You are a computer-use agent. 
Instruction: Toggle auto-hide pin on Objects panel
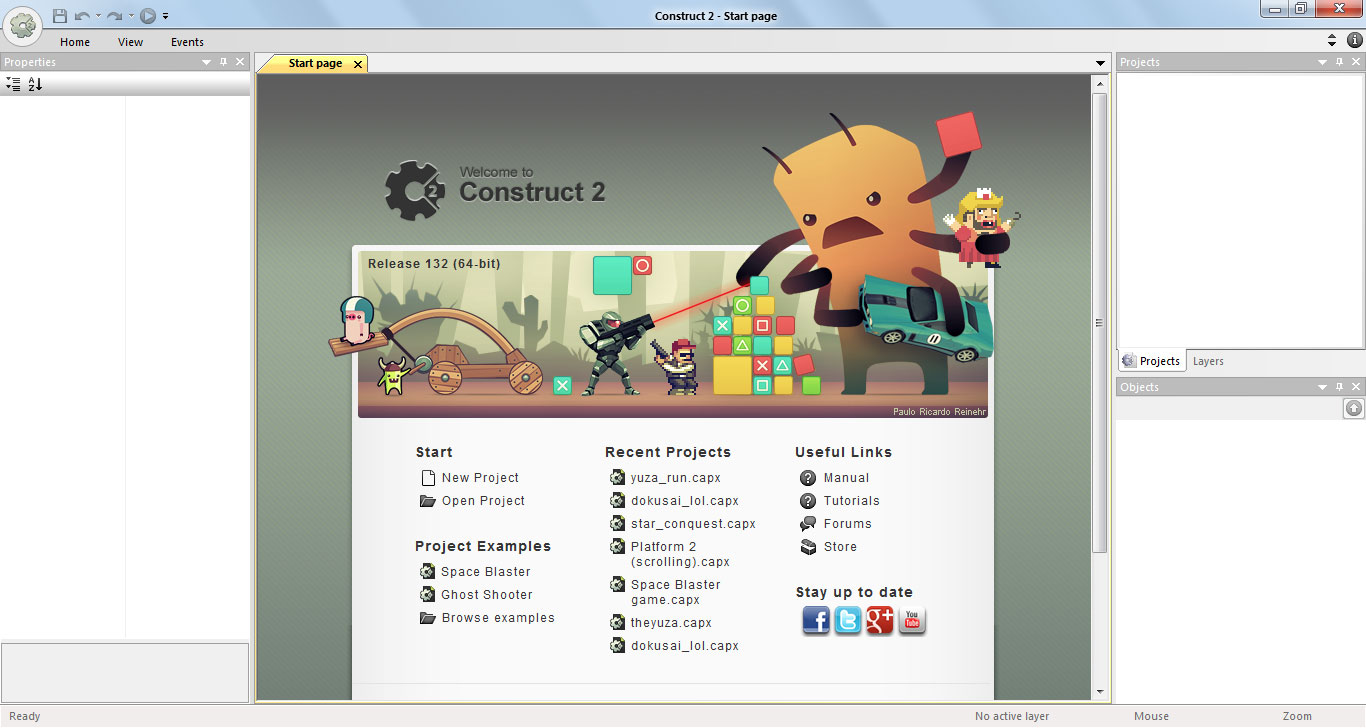(x=1340, y=387)
